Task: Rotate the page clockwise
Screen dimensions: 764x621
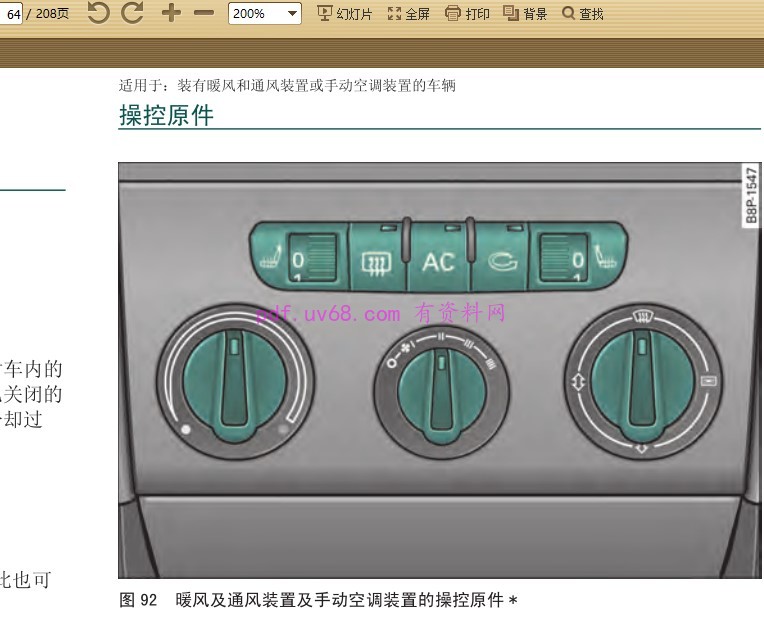Action: [132, 13]
